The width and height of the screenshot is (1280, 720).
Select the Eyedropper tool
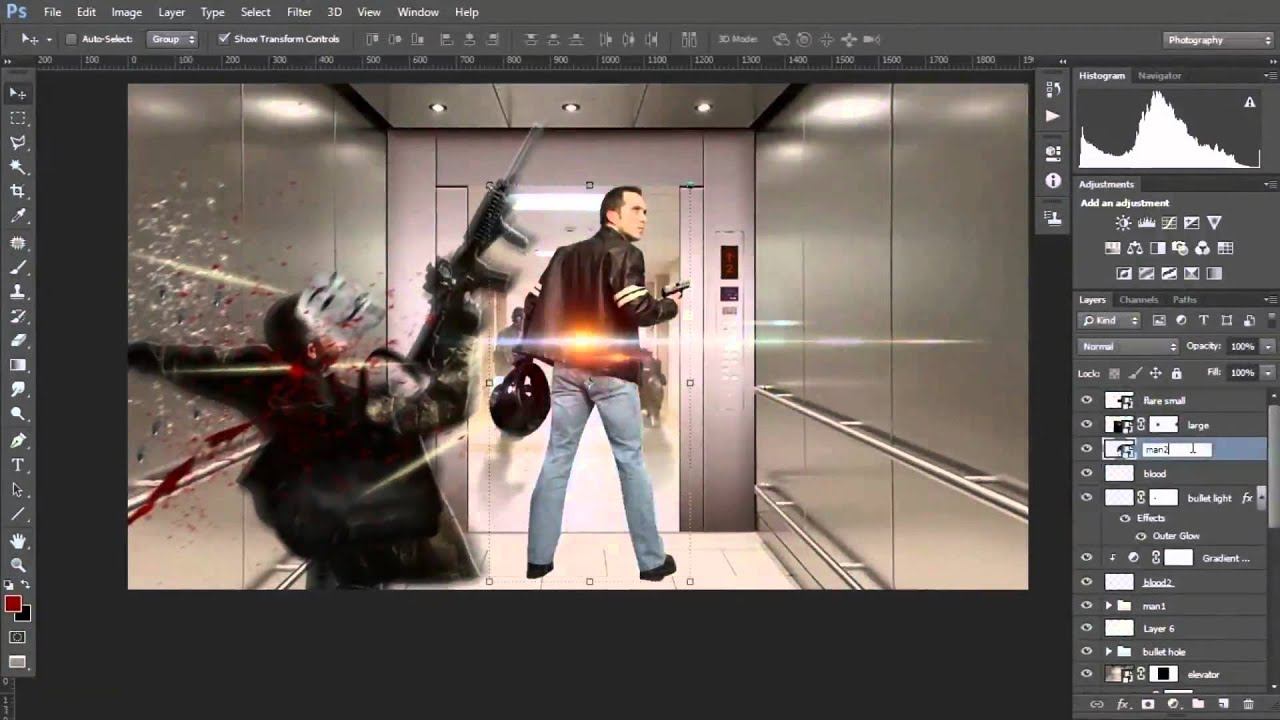click(18, 216)
